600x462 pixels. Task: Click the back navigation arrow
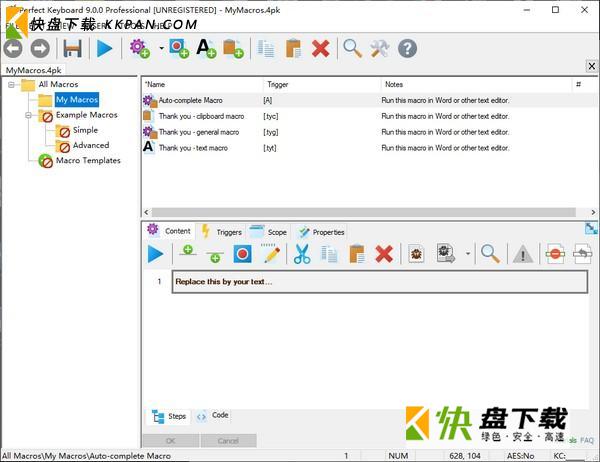(x=13, y=49)
